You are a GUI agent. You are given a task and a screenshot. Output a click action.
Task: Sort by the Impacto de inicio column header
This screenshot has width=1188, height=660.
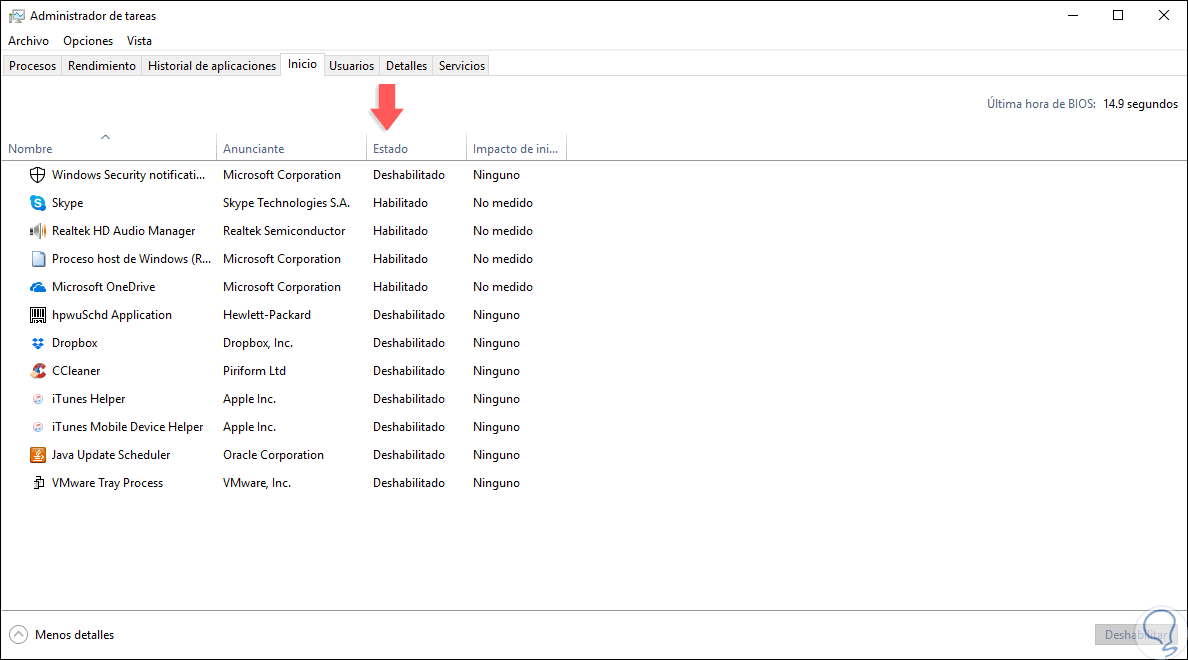coord(516,149)
